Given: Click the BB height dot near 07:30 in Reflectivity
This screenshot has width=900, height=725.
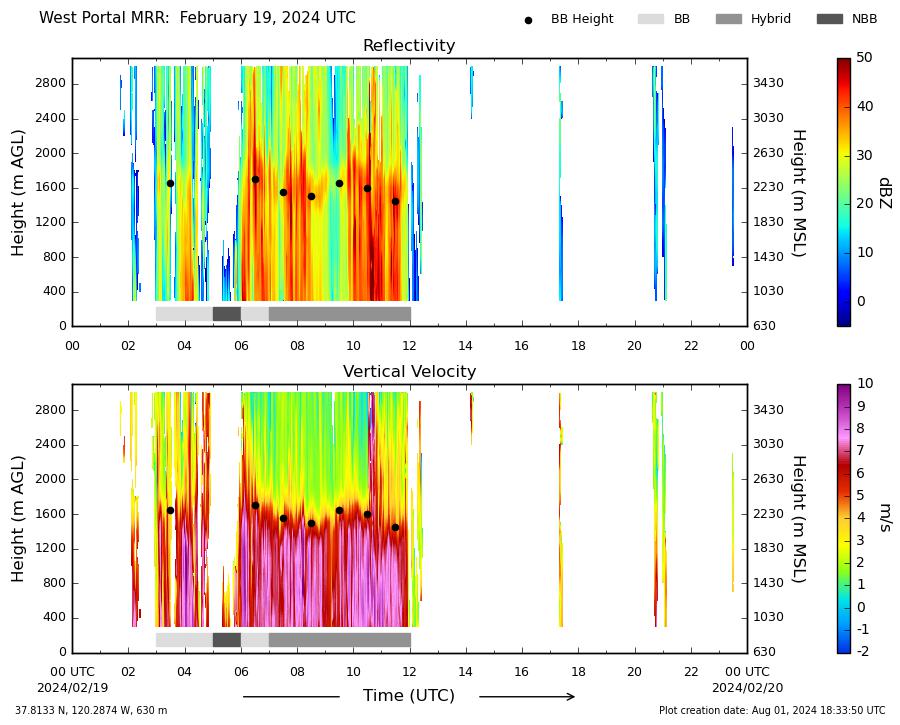Looking at the screenshot, I should tap(284, 193).
